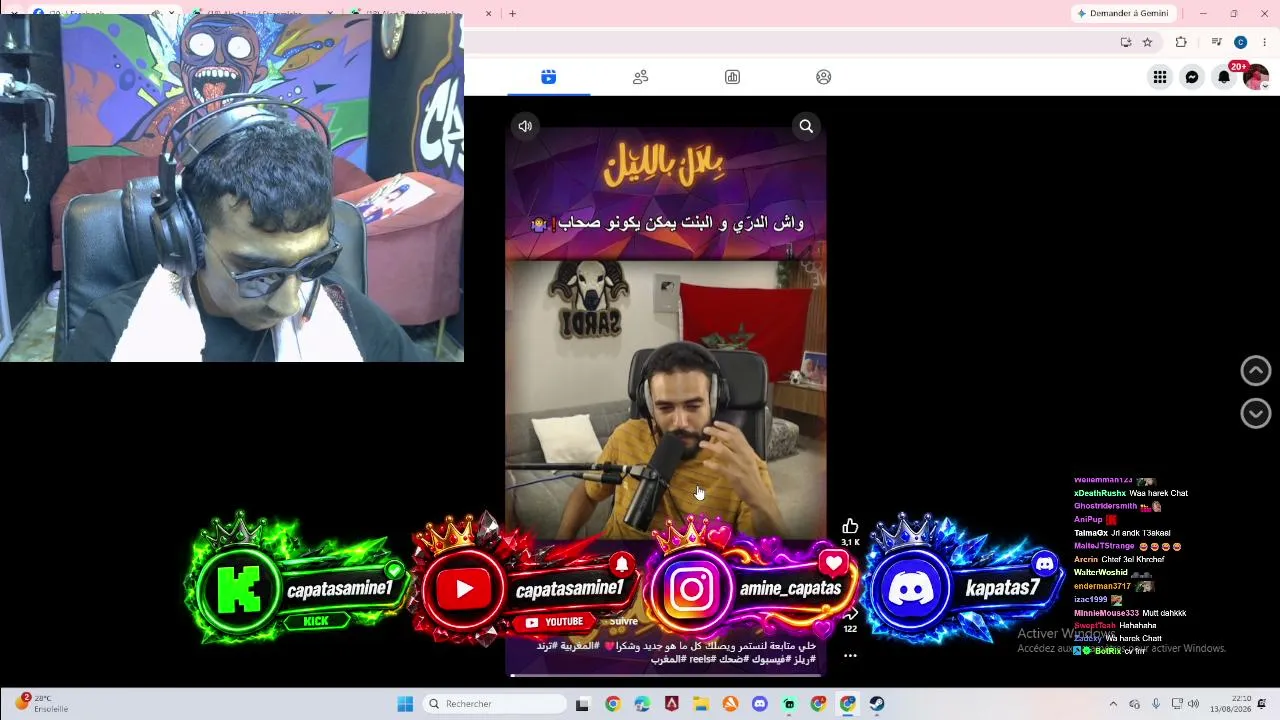The image size is (1280, 720).
Task: Open the reel's three-dot options
Action: [850, 656]
